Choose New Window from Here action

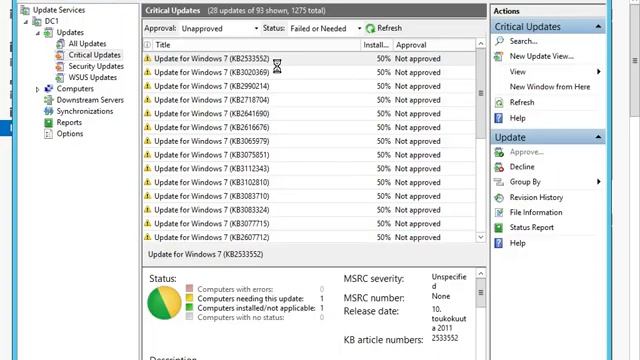tap(550, 87)
